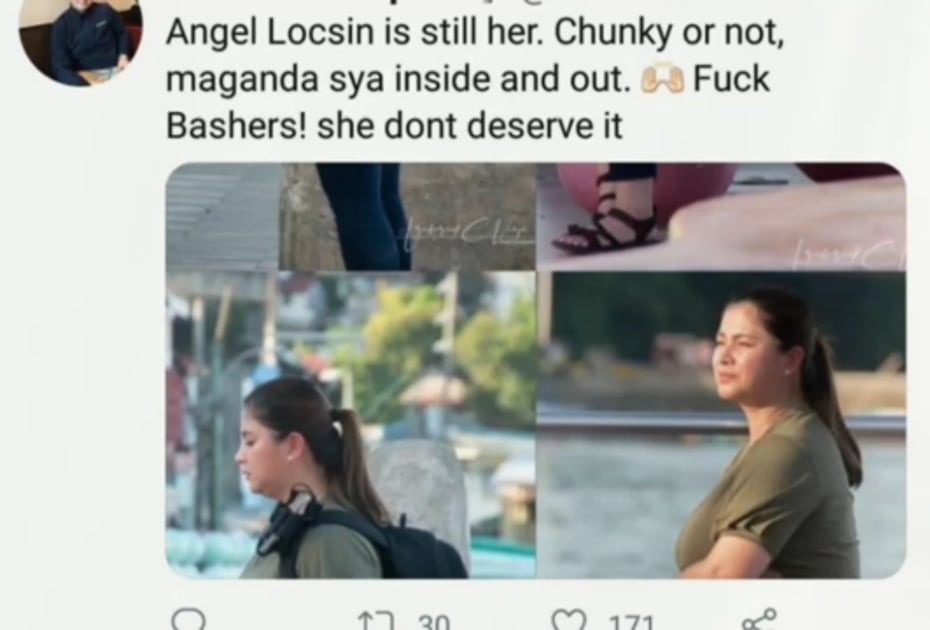Like the tweet with heart icon

569,620
